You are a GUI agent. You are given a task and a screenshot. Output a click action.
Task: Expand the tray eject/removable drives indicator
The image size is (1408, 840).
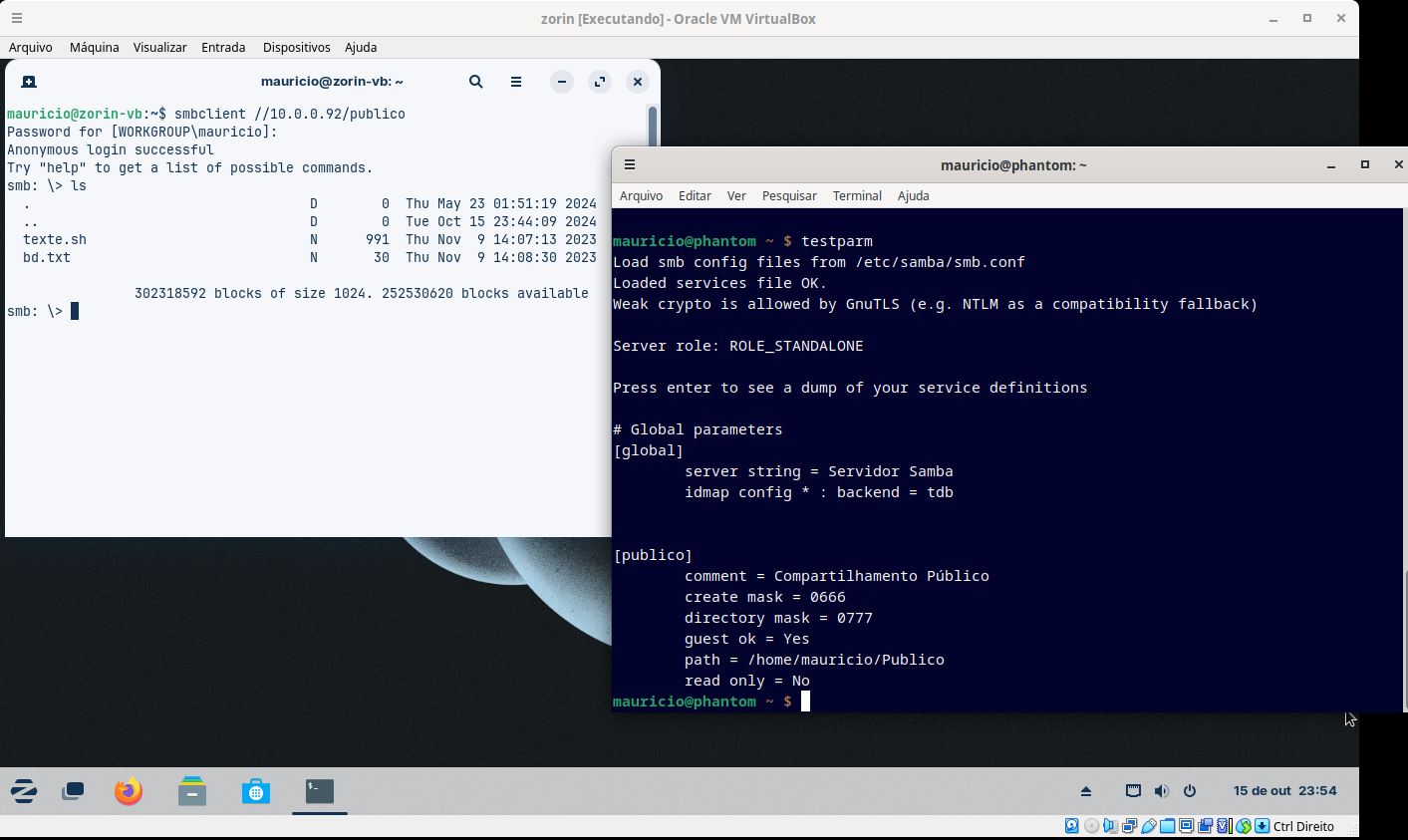(1086, 791)
